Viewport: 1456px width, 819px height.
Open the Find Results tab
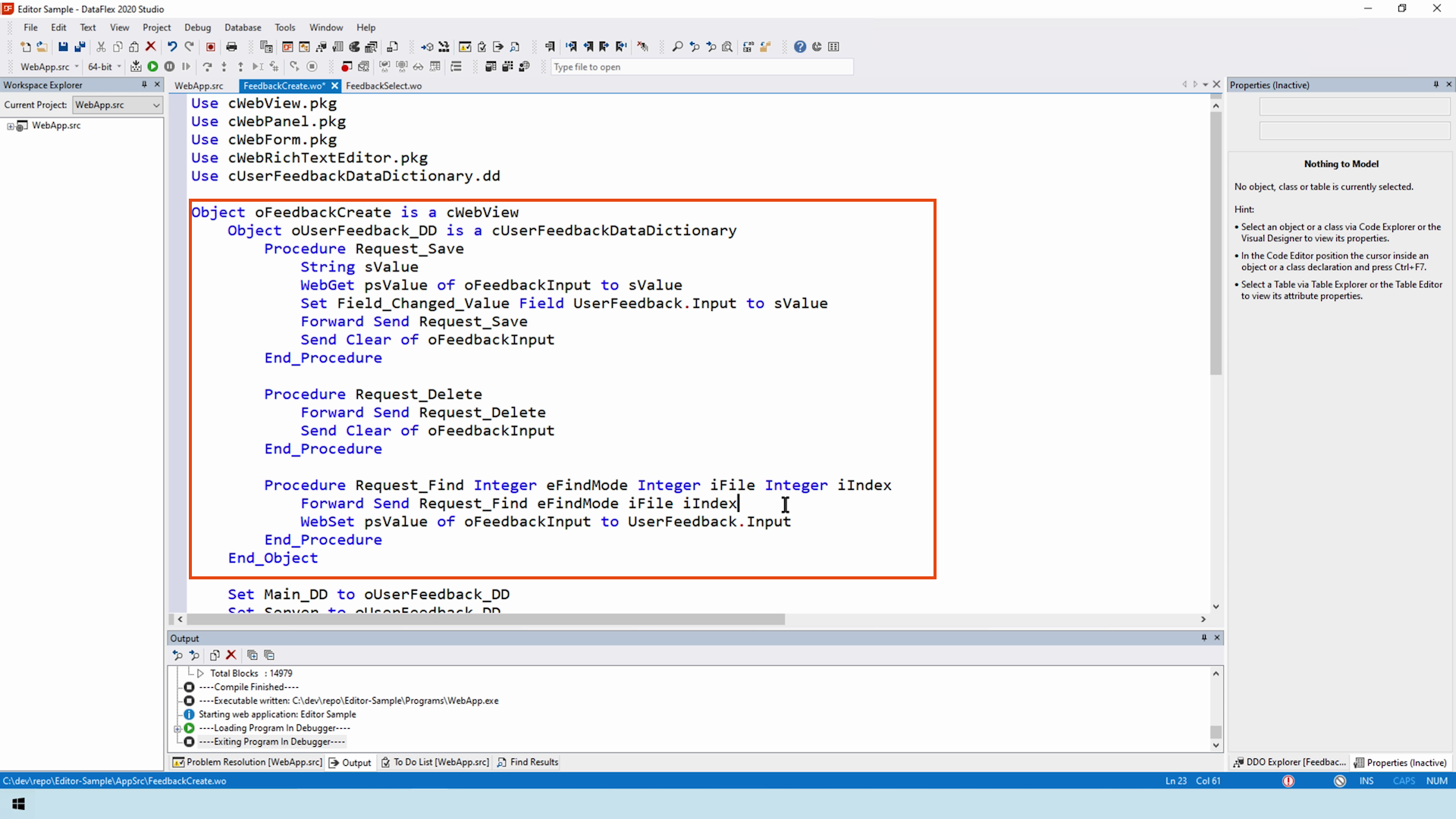click(528, 763)
